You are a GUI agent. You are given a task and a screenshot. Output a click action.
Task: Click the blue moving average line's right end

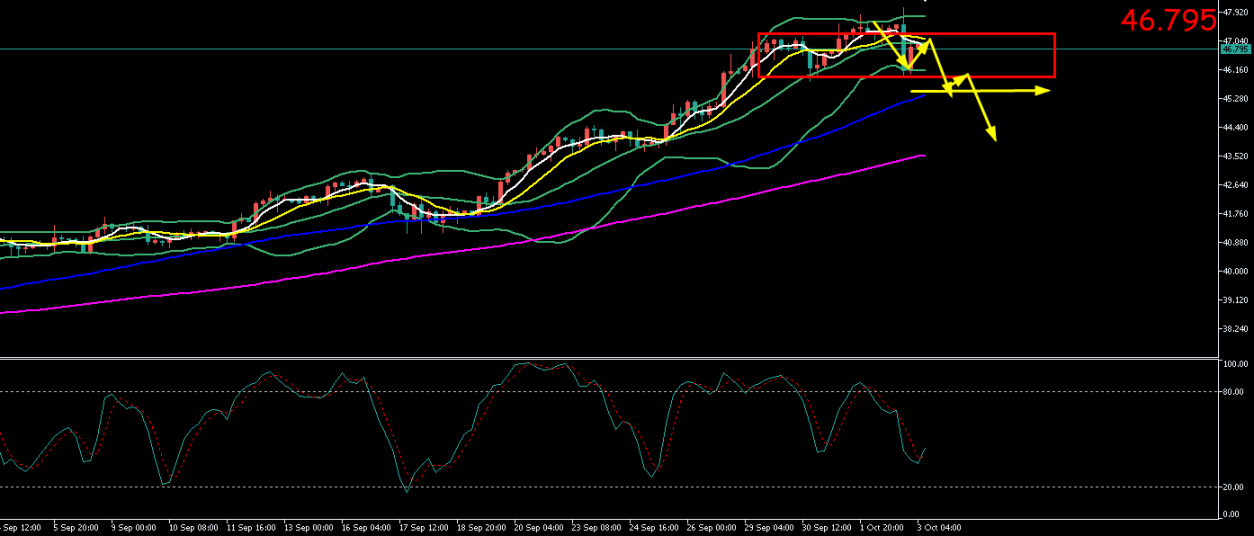(x=922, y=96)
